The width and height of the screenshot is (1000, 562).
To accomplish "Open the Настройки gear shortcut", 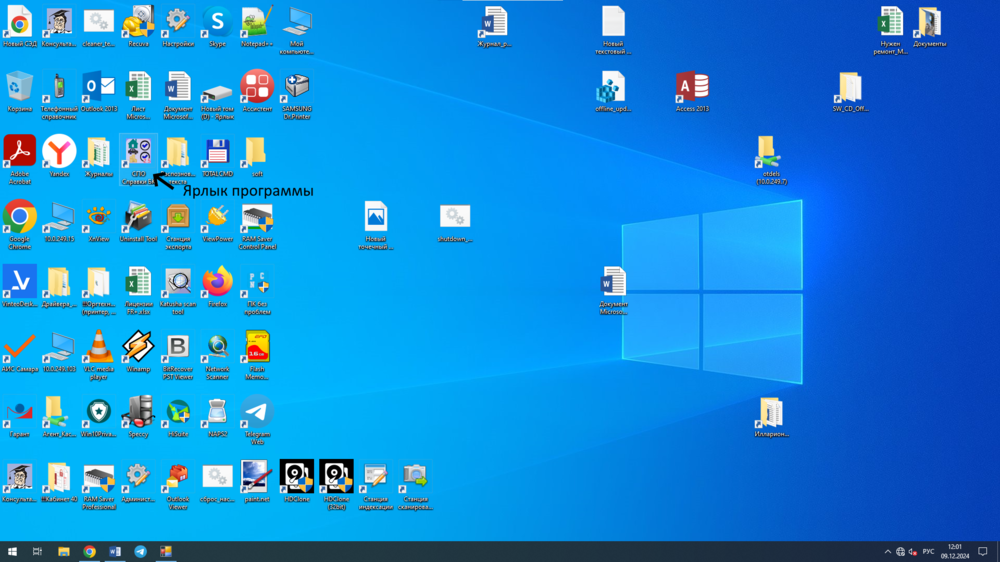I will coord(178,27).
